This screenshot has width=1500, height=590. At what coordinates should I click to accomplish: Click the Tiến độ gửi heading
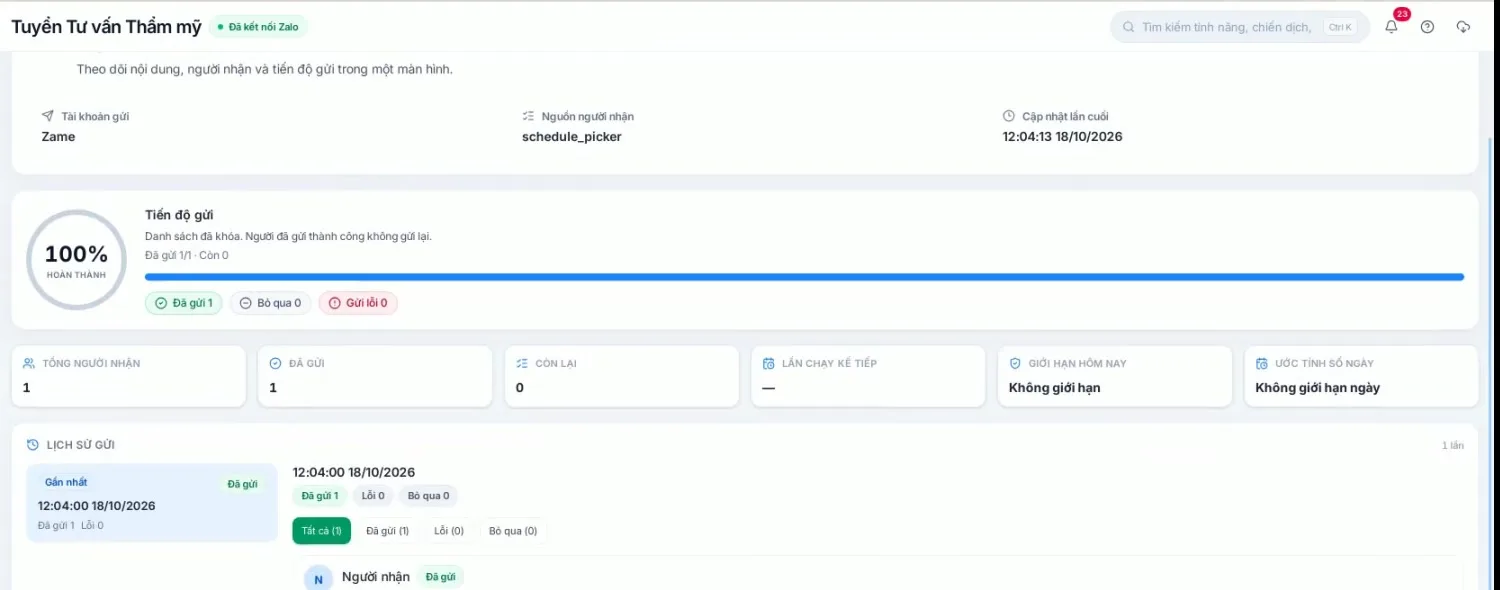click(x=179, y=215)
